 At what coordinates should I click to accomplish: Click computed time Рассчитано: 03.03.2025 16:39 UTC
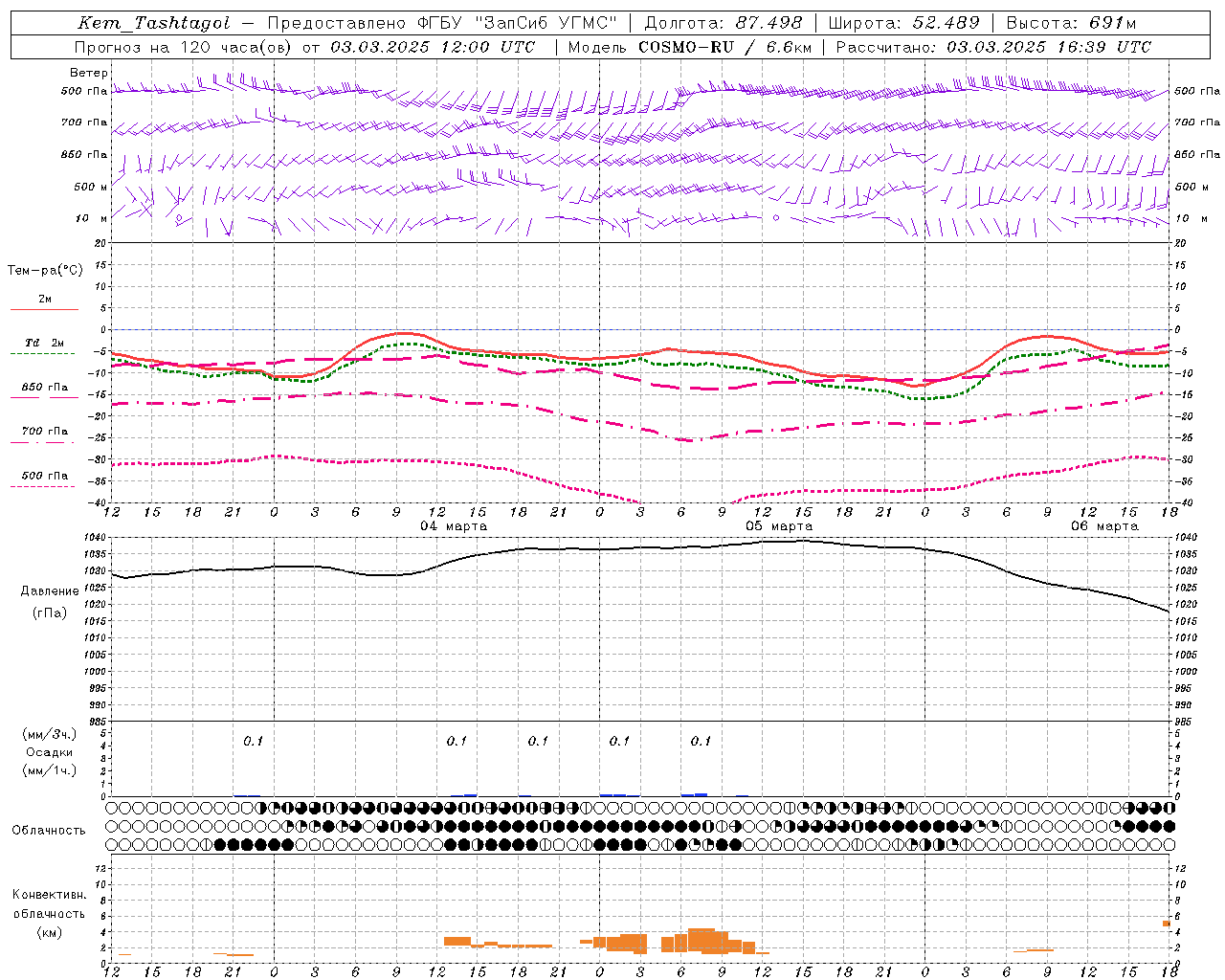[x=993, y=47]
